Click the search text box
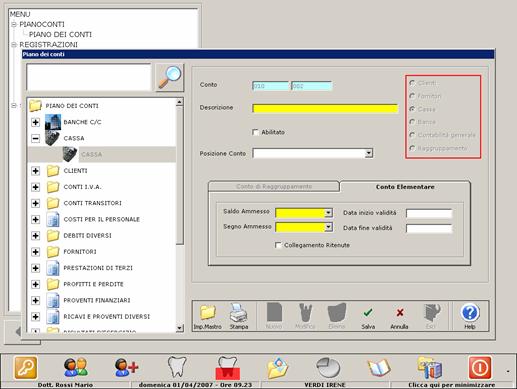The height and width of the screenshot is (389, 517). click(89, 77)
